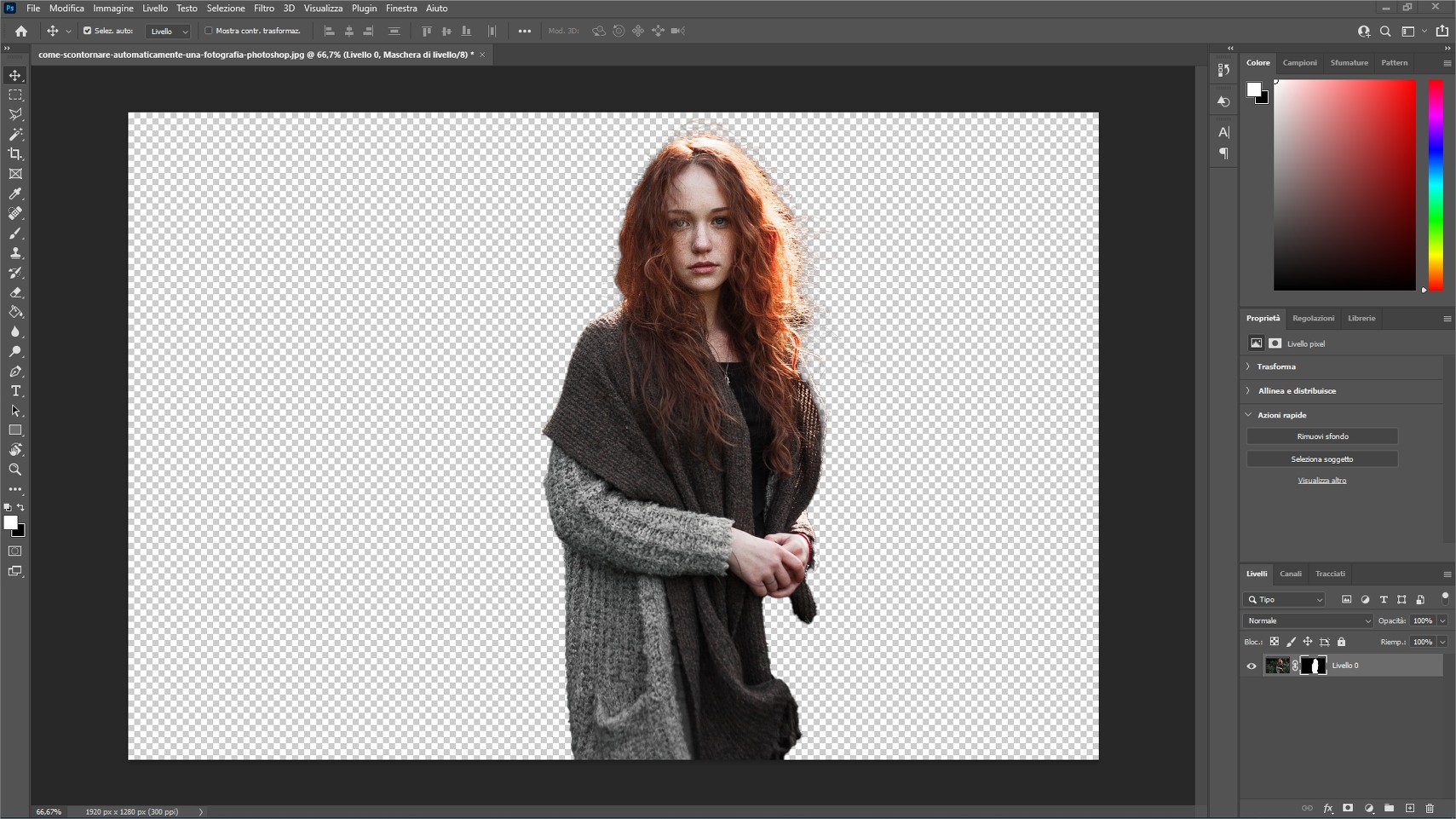Screen dimensions: 1456x819
Task: Select the Lasso tool
Action: point(14,115)
